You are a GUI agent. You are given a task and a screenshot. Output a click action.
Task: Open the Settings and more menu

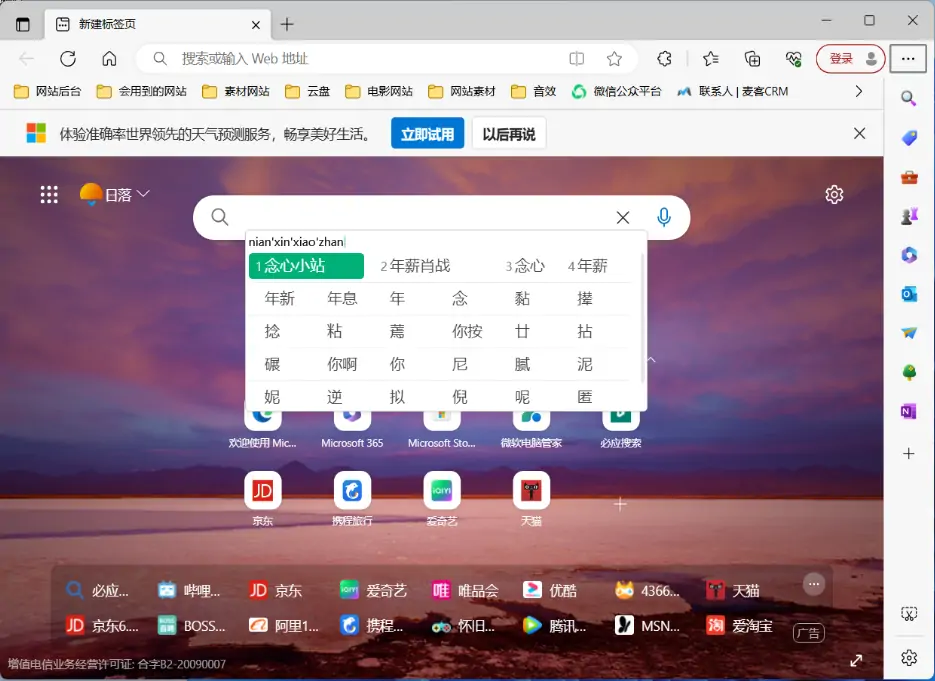click(x=908, y=59)
